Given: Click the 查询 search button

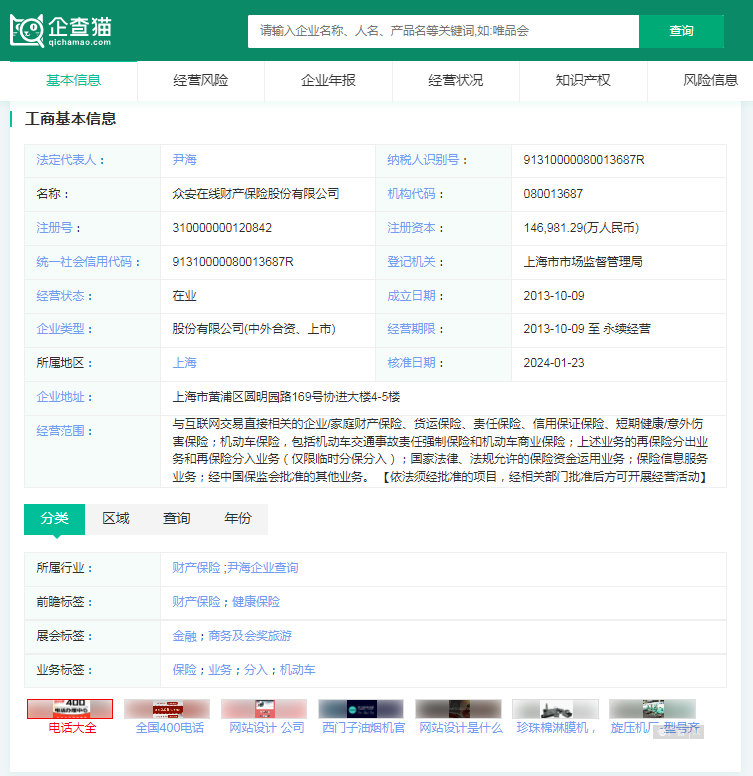Looking at the screenshot, I should [681, 31].
